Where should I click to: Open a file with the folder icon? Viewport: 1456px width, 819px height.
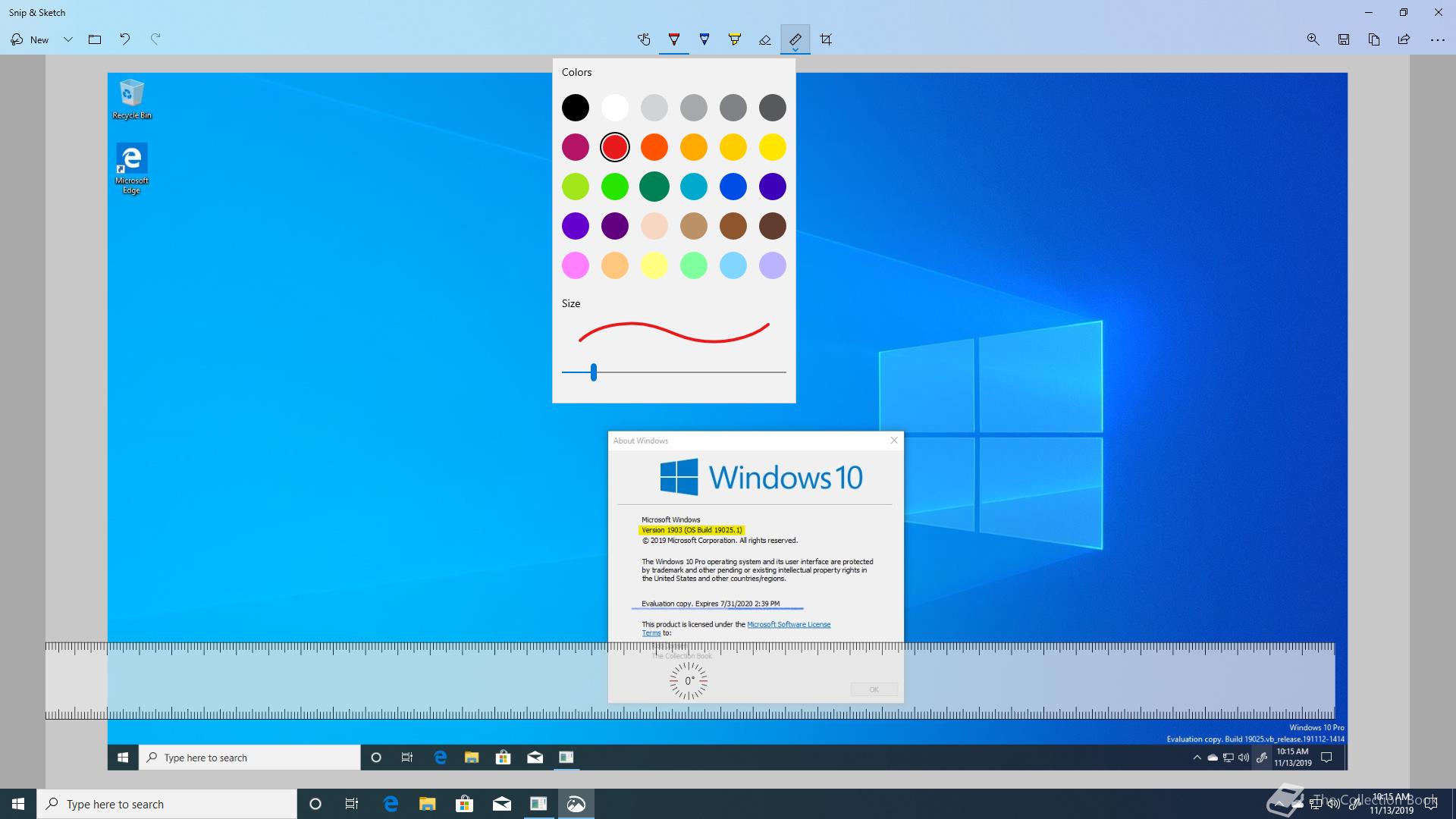click(95, 39)
